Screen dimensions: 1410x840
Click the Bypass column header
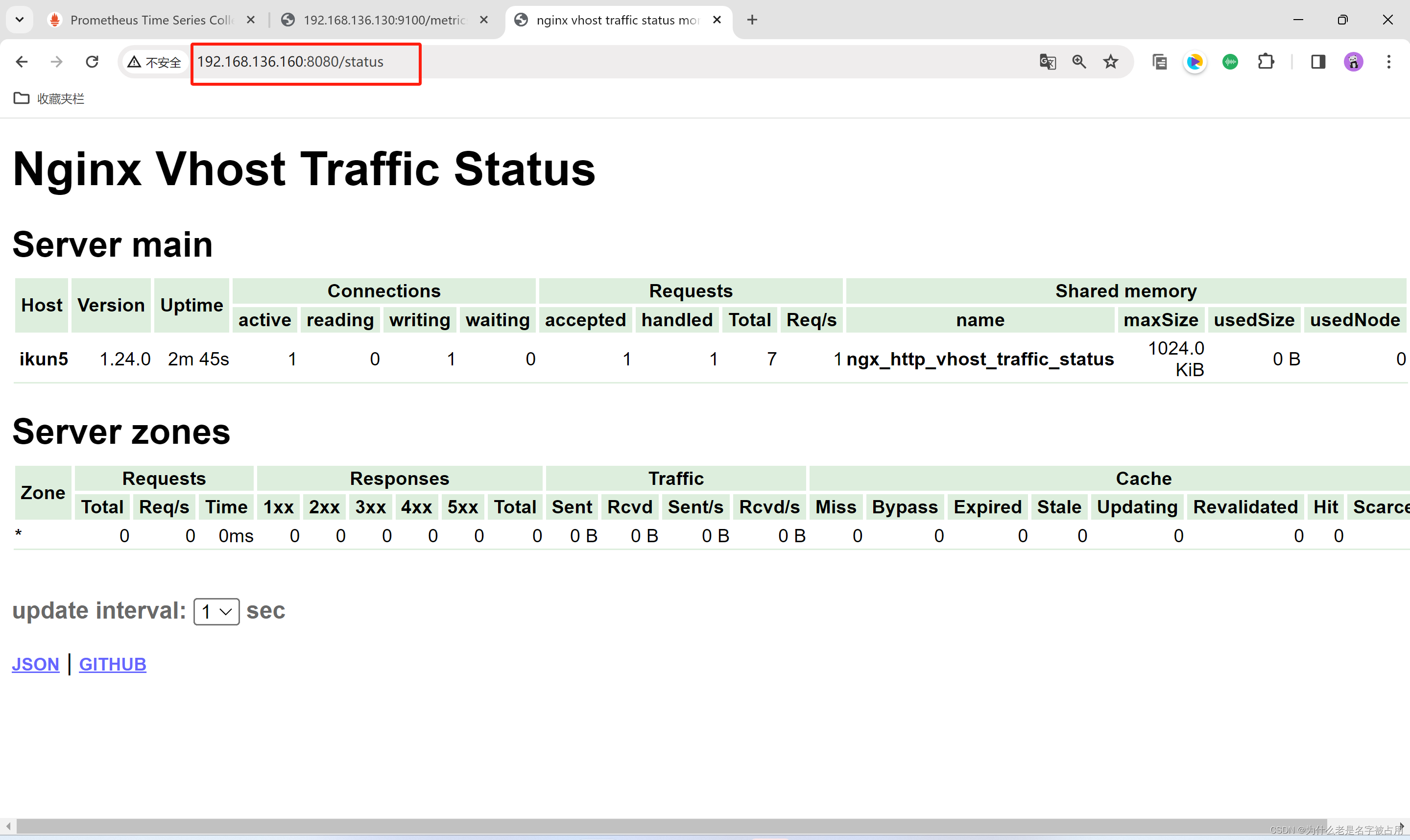click(x=905, y=506)
